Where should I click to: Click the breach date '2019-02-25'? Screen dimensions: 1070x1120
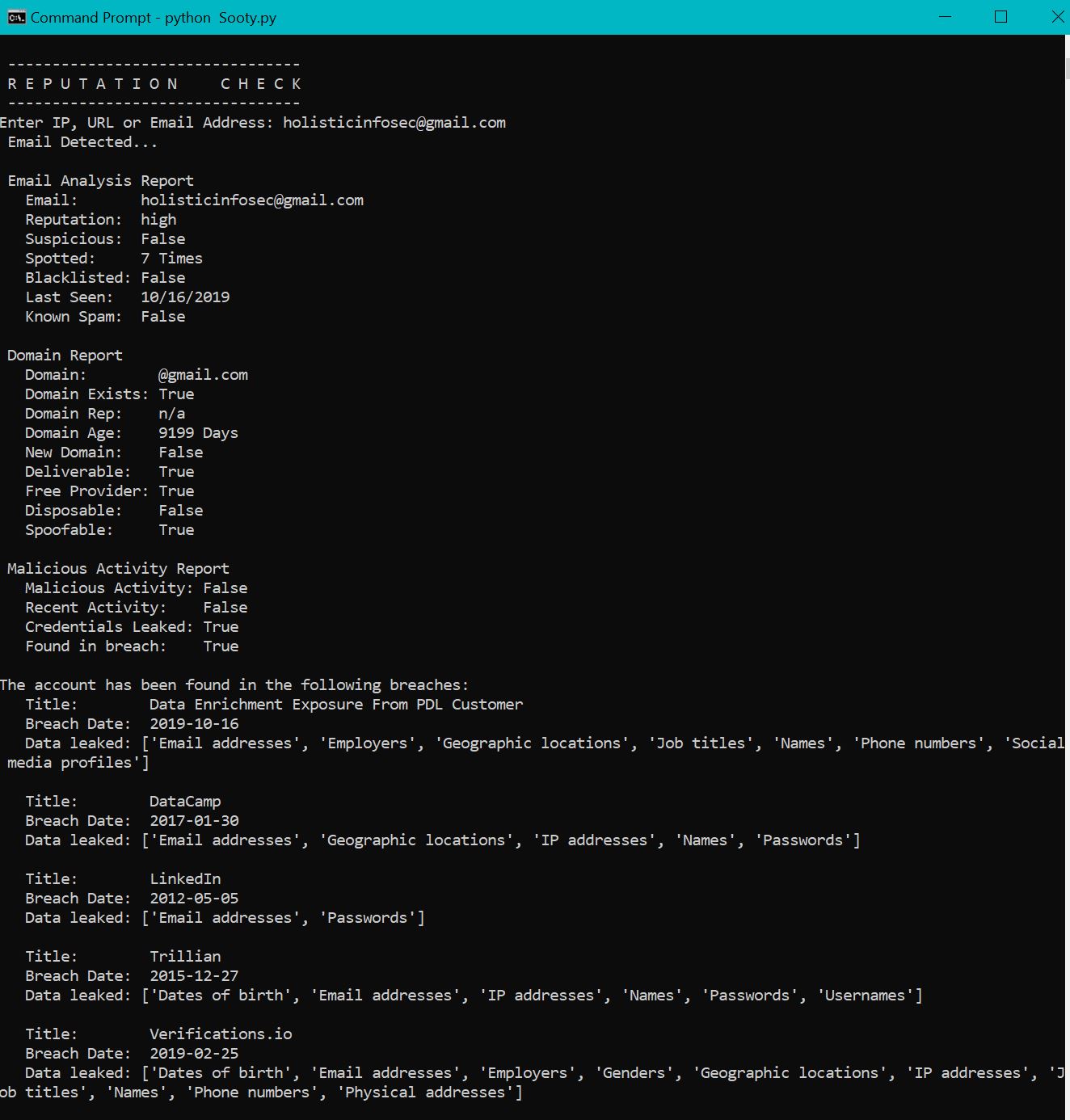click(x=195, y=1054)
